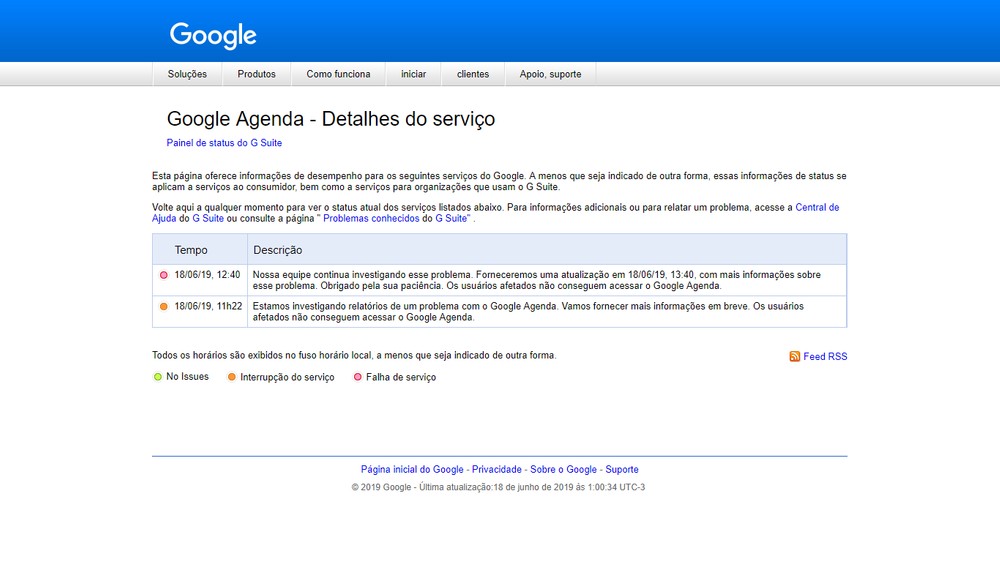This screenshot has width=1000, height=562.
Task: Open the Como funciona menu
Action: click(x=338, y=74)
